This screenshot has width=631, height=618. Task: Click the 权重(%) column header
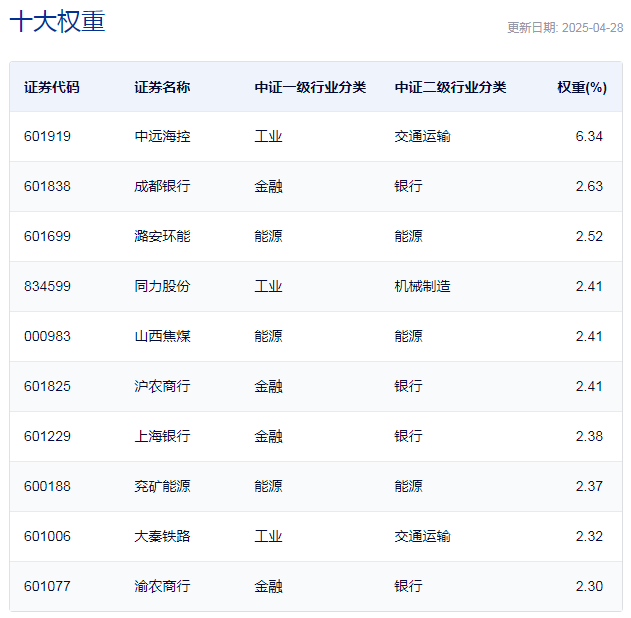pos(582,87)
